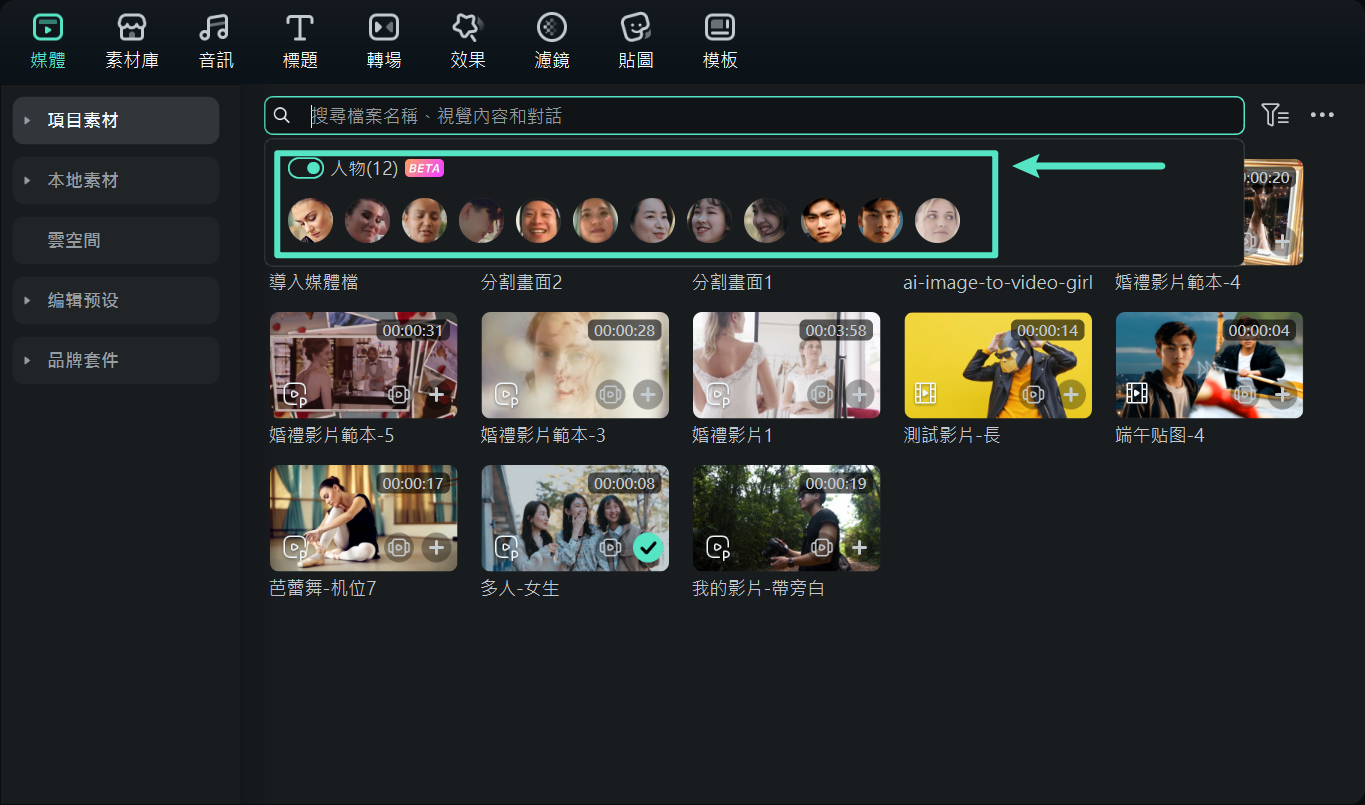Viewport: 1365px width, 805px height.
Task: Click the preview camera icon on 婚禮影片範本-5
Action: click(x=398, y=394)
